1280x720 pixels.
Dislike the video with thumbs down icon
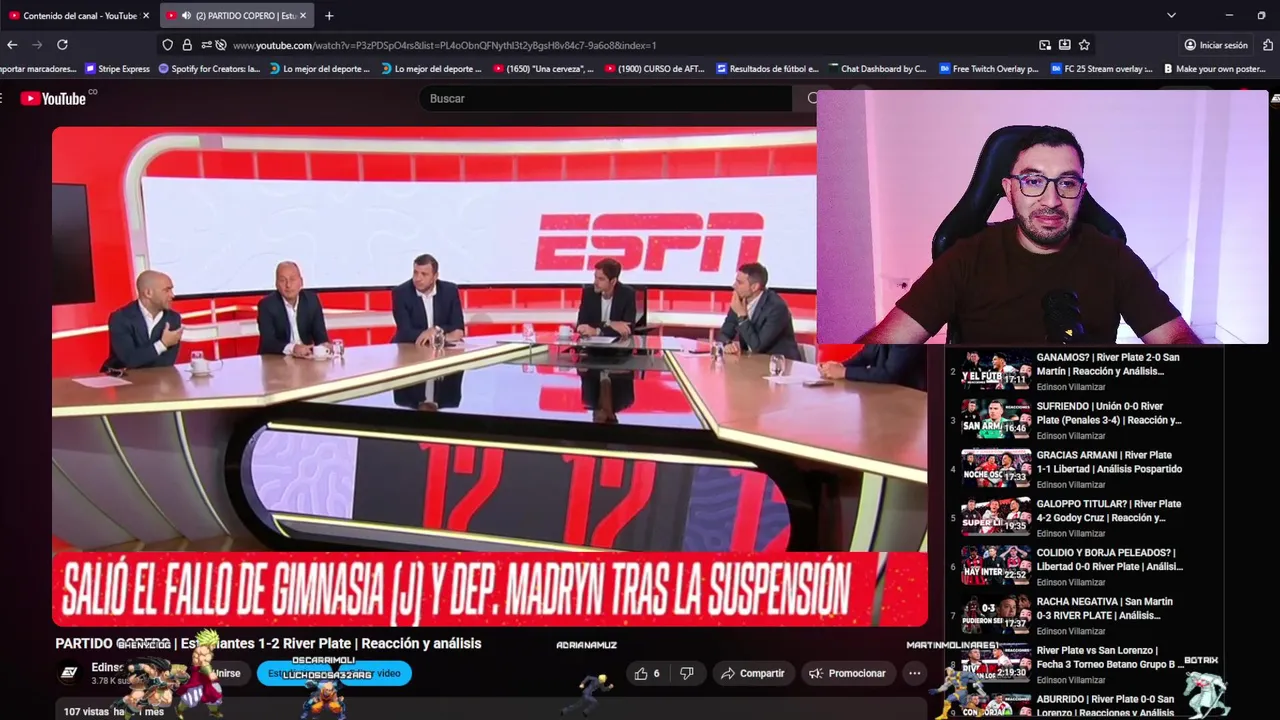(x=687, y=673)
